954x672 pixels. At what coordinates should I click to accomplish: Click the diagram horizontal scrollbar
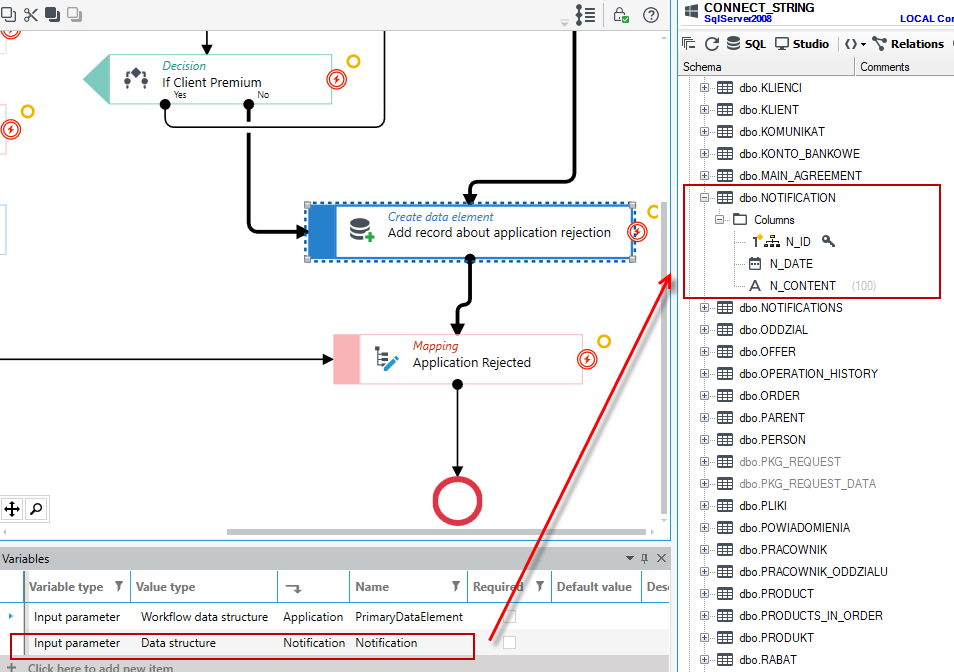(436, 532)
